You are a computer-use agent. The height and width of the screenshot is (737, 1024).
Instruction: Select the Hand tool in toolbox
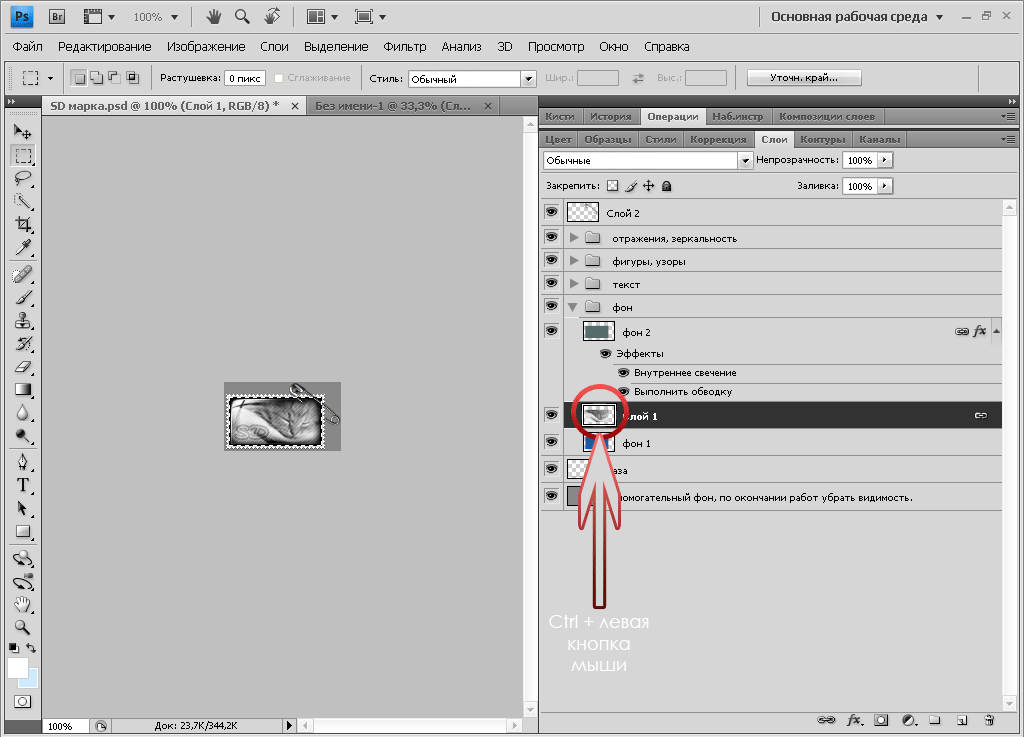click(x=23, y=604)
